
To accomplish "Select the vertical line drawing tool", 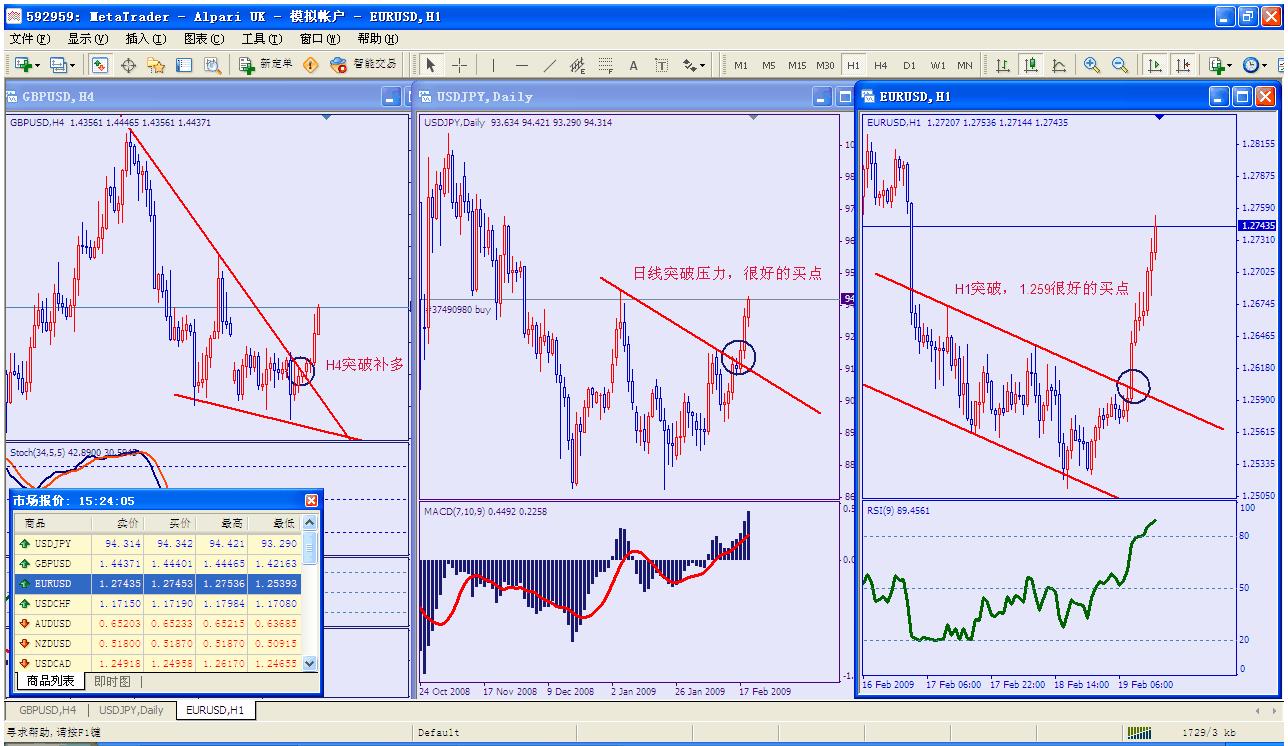I will (493, 65).
